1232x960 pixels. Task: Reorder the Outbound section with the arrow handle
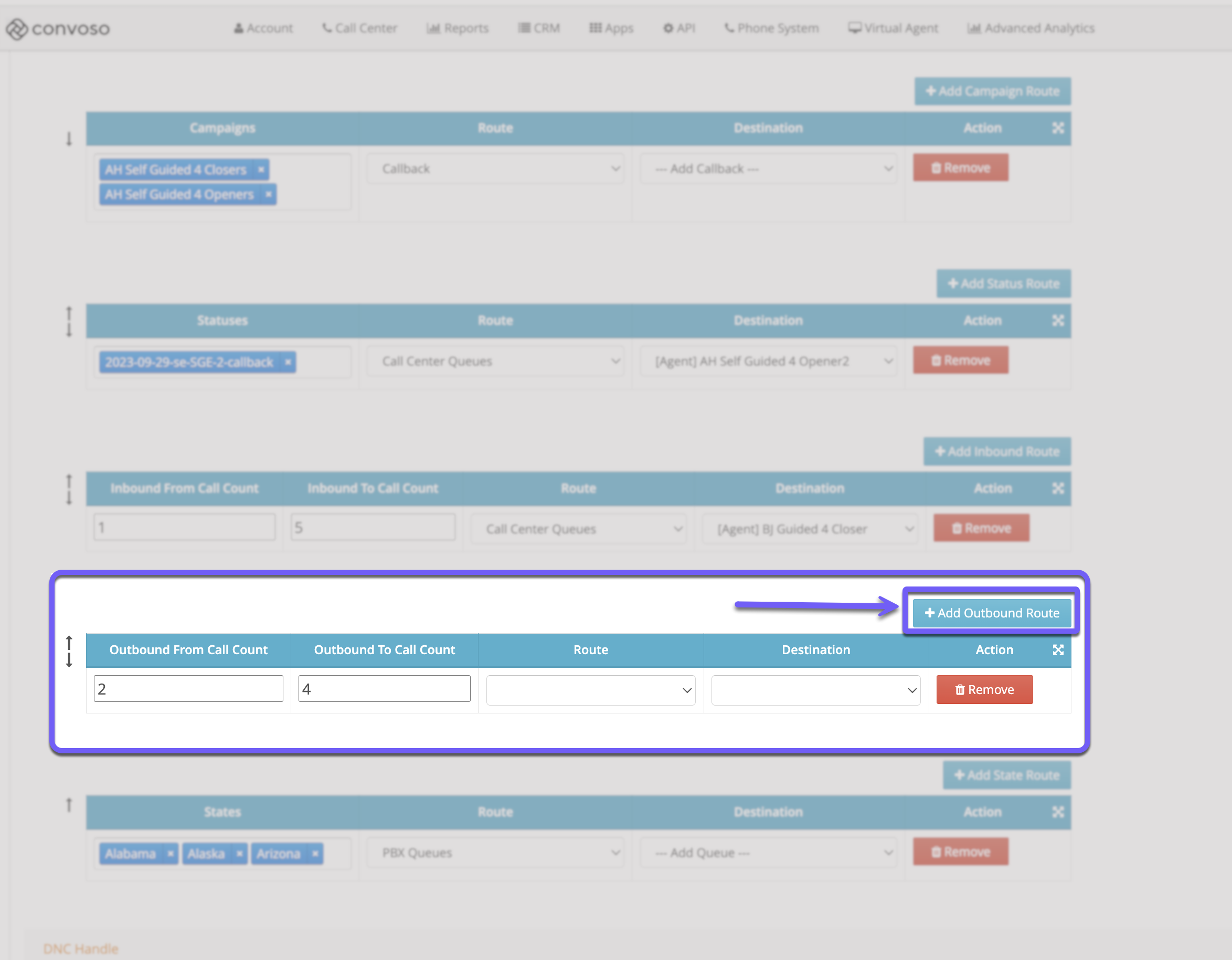point(69,652)
